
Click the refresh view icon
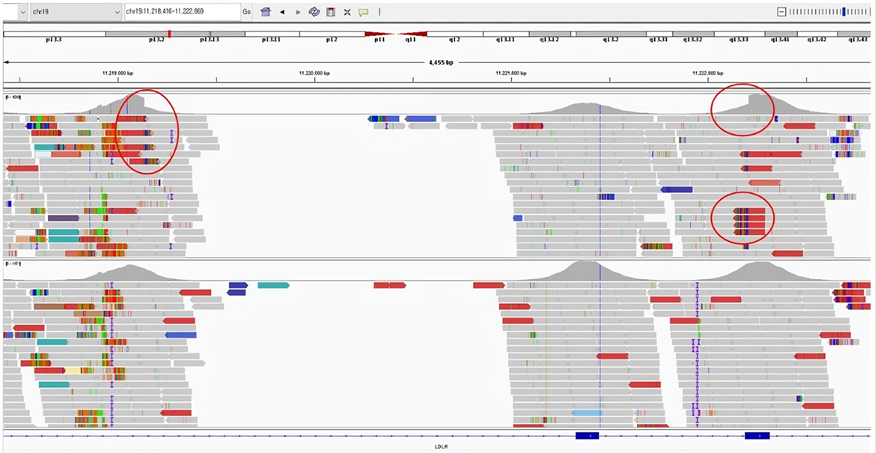click(314, 12)
